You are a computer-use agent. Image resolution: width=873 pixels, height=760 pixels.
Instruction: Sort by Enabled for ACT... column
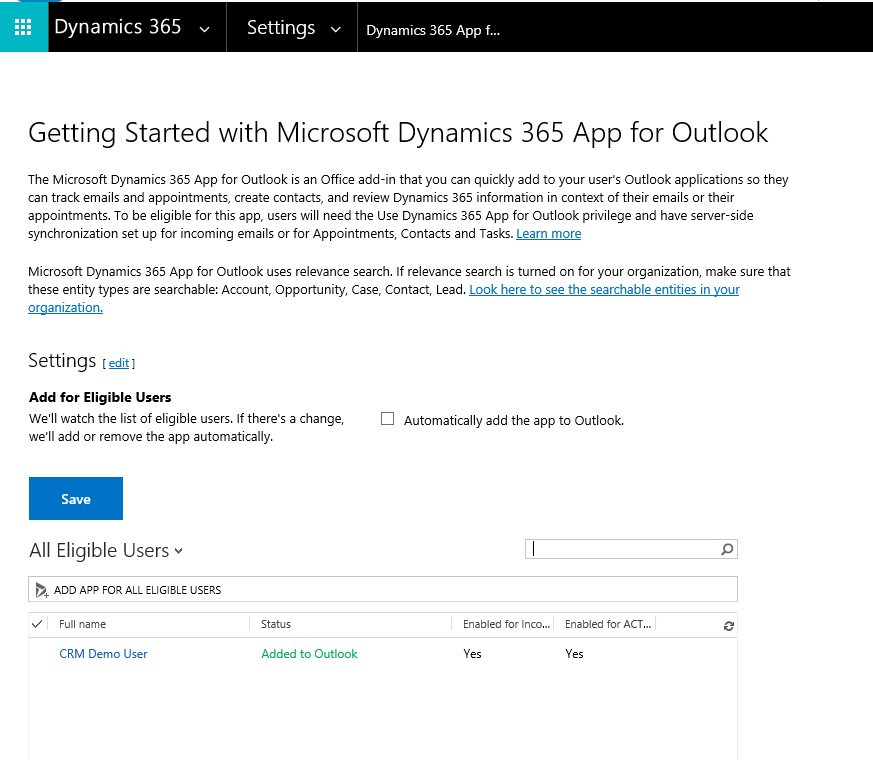(608, 624)
